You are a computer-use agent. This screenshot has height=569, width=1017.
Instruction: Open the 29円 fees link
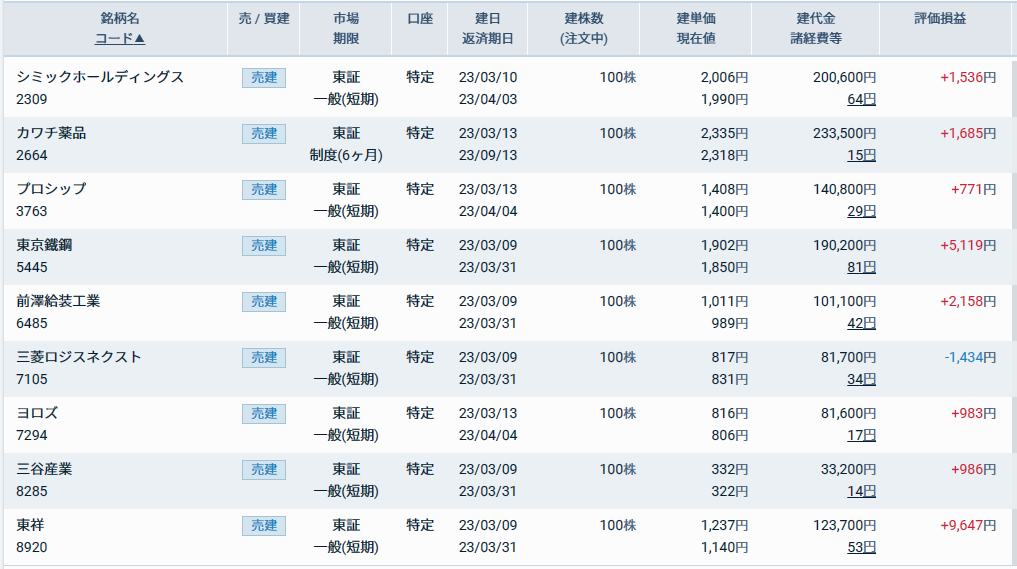pos(861,211)
